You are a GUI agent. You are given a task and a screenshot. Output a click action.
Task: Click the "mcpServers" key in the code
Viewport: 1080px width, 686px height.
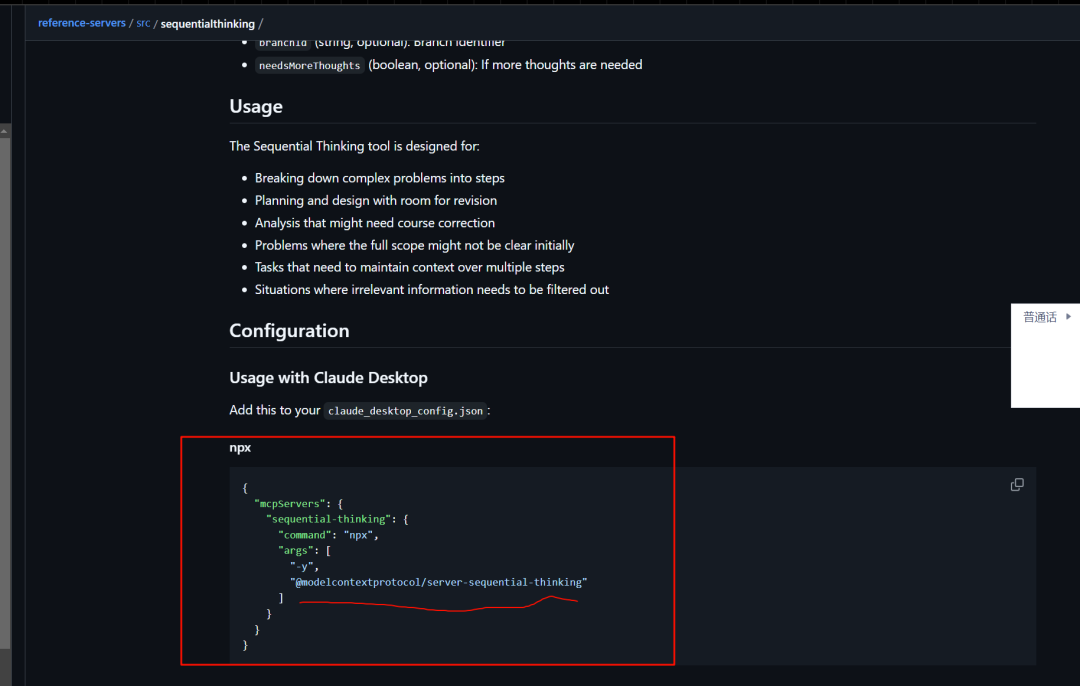286,504
